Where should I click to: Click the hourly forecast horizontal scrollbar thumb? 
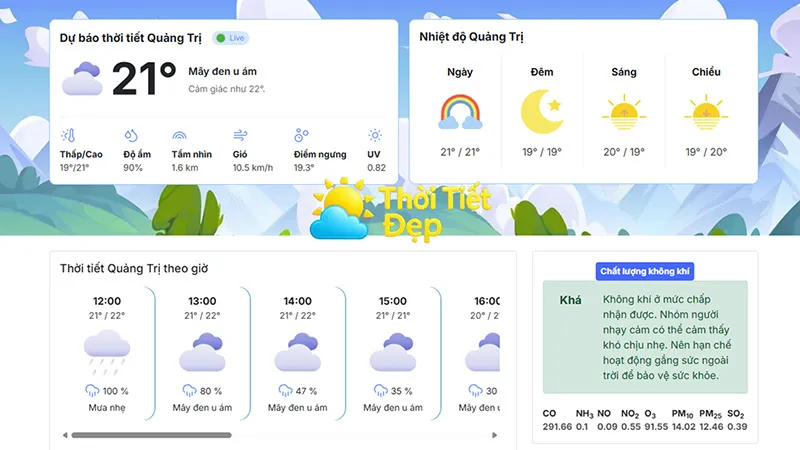150,435
